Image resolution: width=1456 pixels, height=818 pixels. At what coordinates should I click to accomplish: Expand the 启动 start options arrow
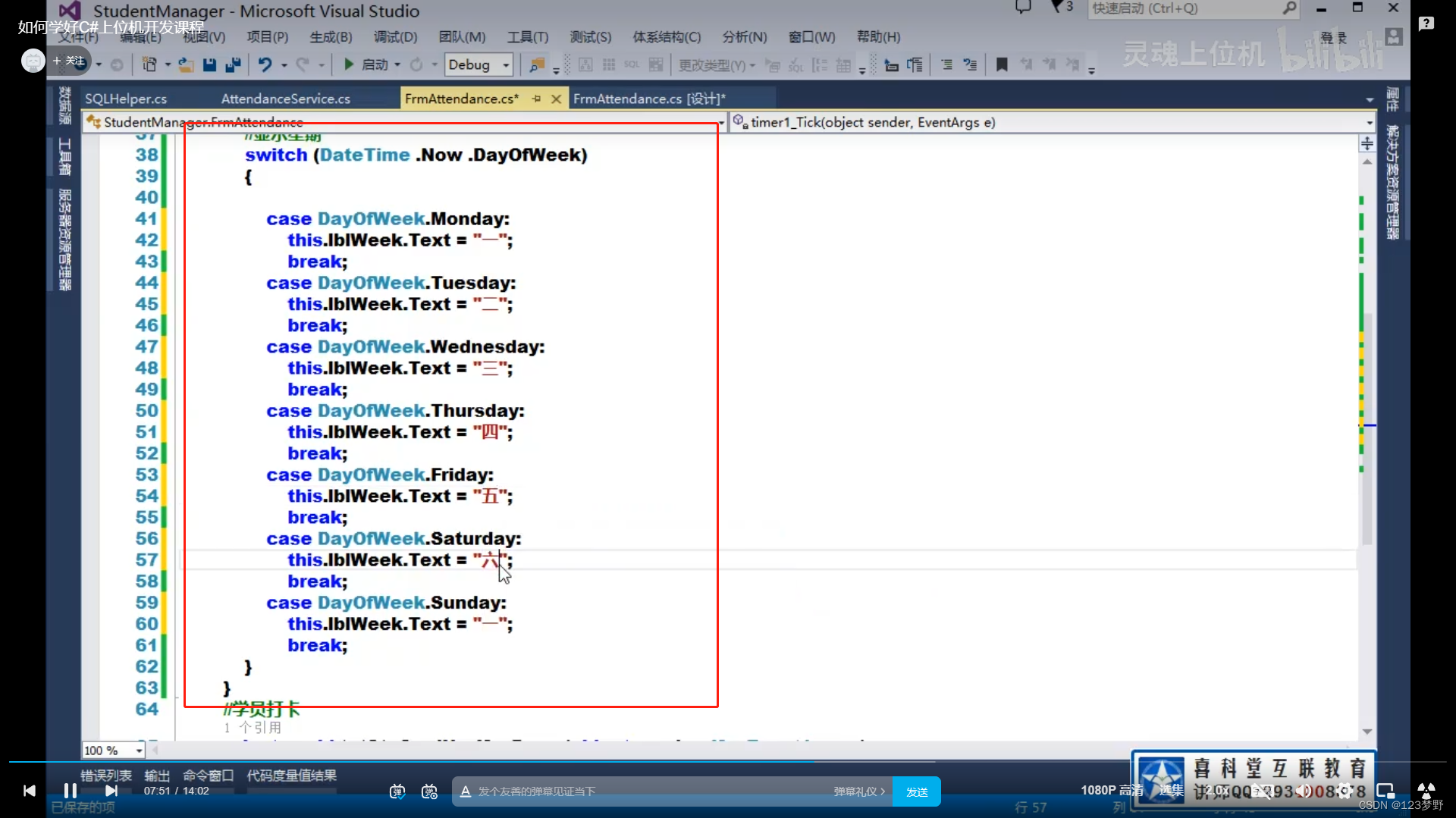pyautogui.click(x=397, y=65)
